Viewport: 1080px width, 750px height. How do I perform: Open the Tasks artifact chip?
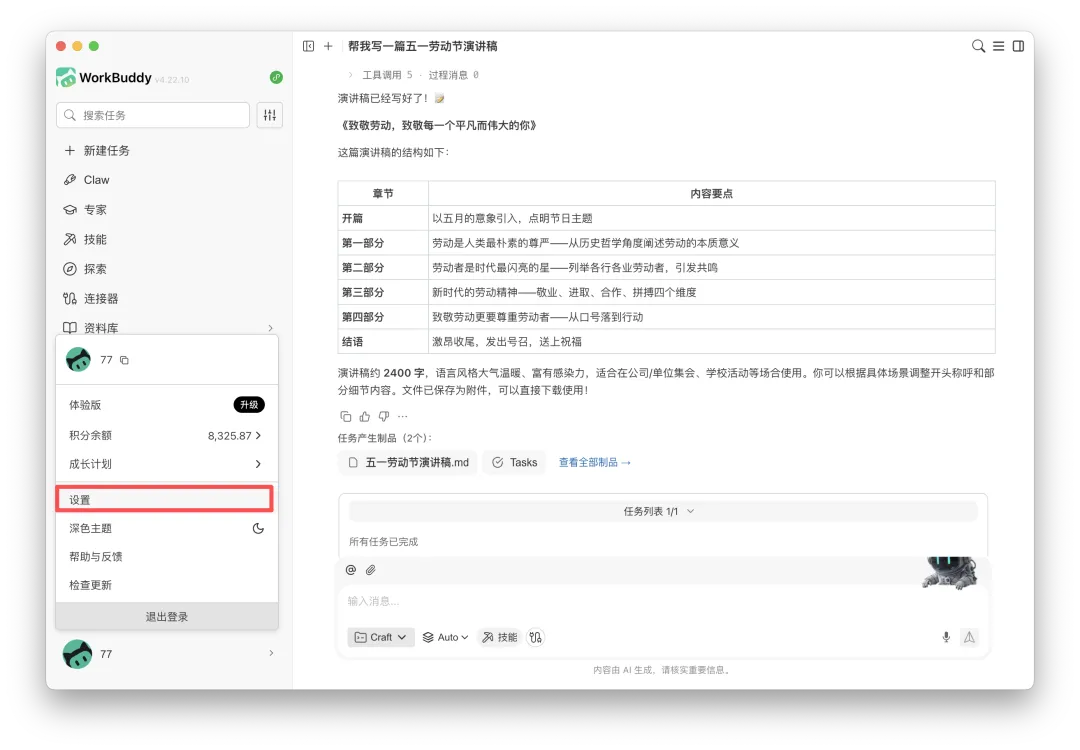click(514, 462)
